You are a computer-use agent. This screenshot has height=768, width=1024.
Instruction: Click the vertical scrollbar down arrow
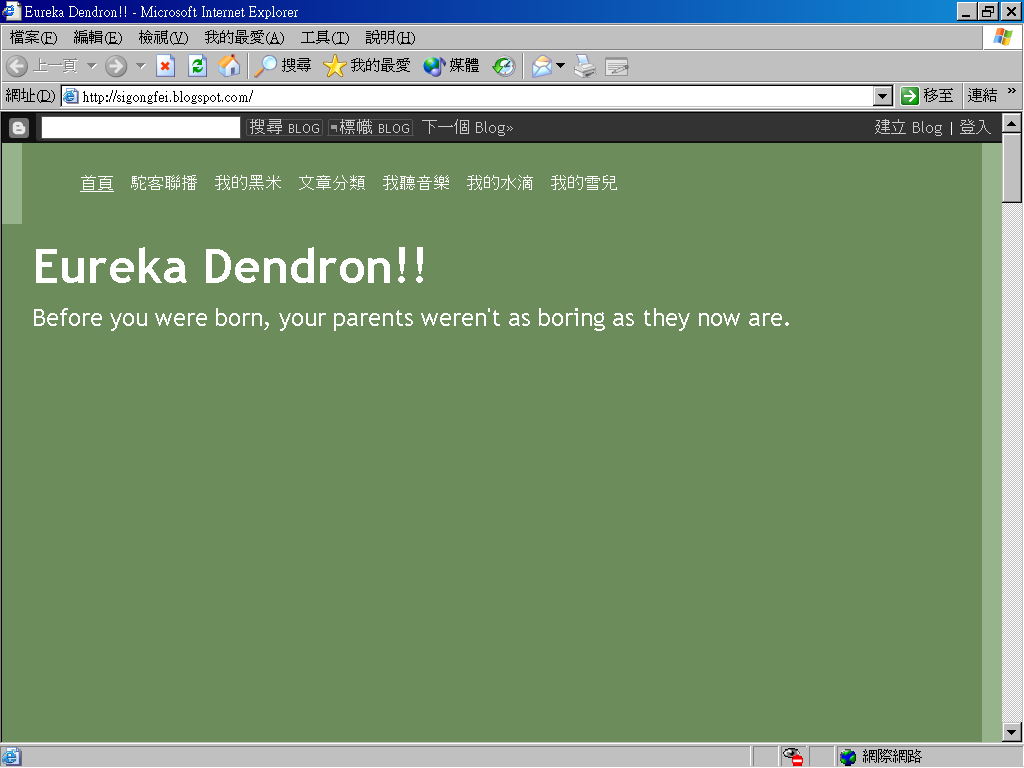(x=1012, y=731)
